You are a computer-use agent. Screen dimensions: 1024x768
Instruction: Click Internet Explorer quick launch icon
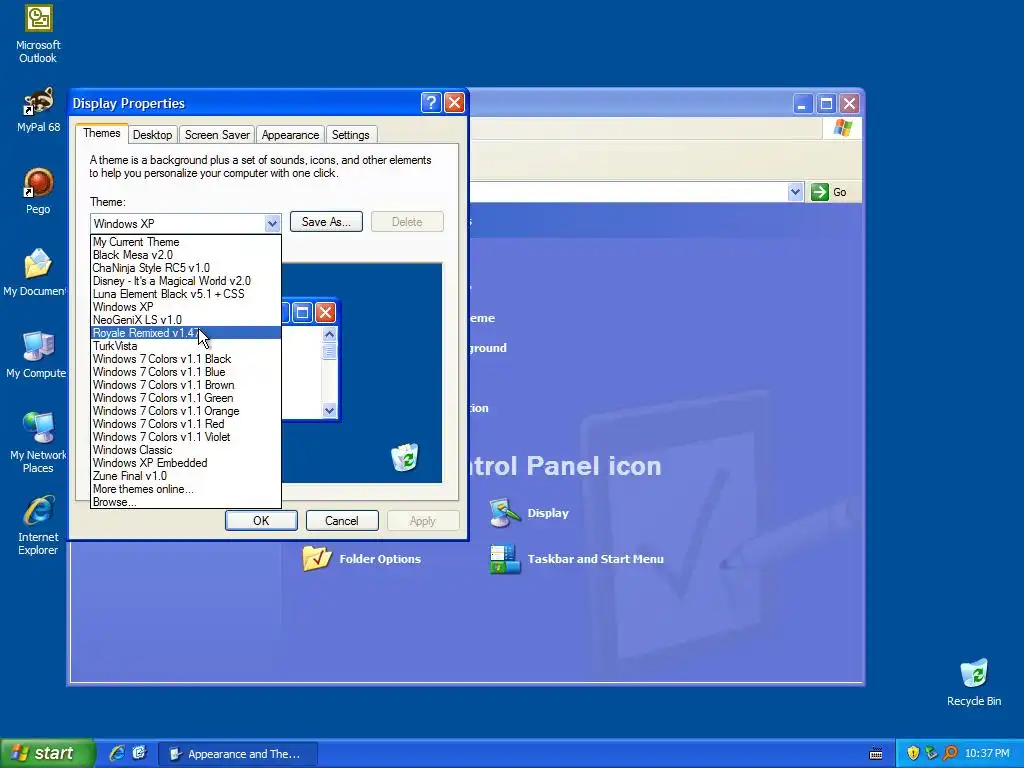coord(117,753)
